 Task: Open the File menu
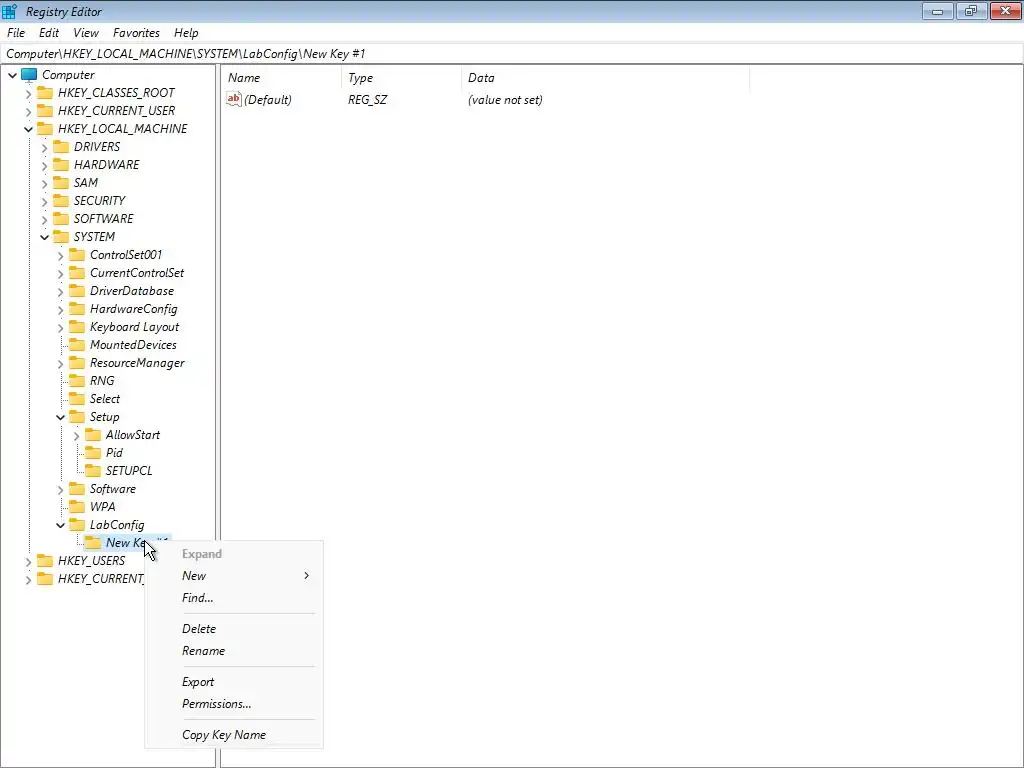click(x=16, y=33)
